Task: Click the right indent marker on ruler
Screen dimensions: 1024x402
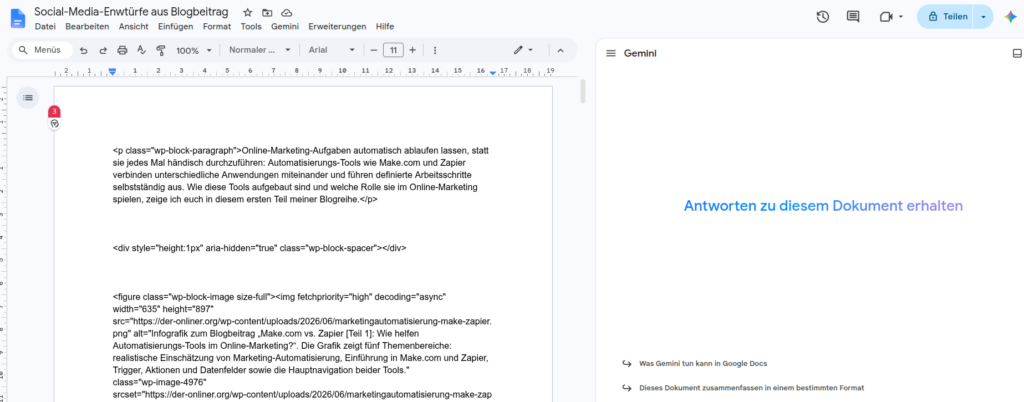Action: [493, 72]
